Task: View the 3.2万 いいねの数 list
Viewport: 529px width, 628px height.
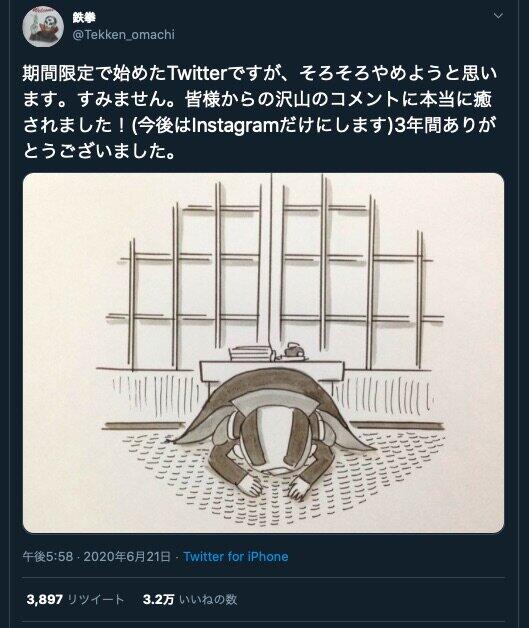Action: 190,600
